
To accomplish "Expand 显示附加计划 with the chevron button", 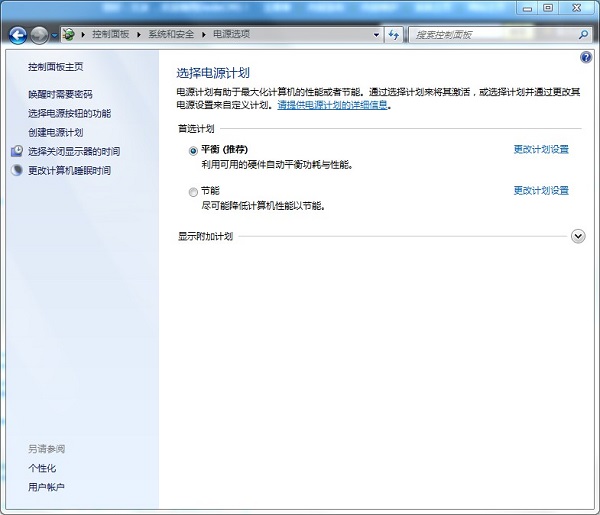I will tap(577, 236).
